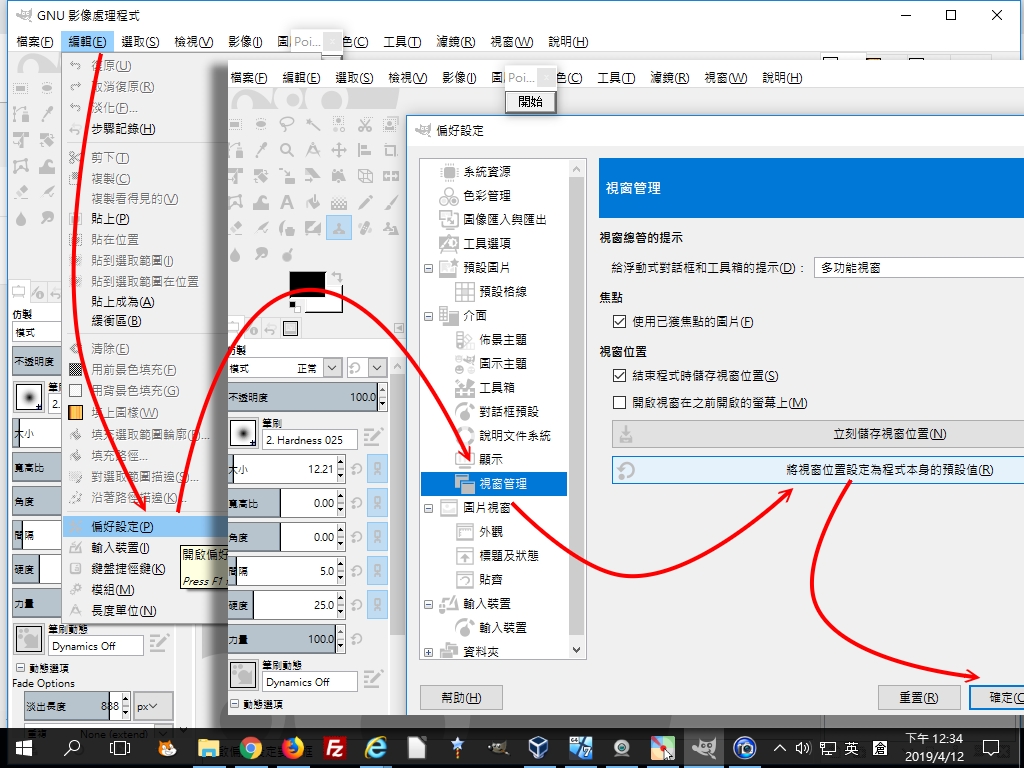Image resolution: width=1024 pixels, height=768 pixels.
Task: Choose 鍵盤捷徑鍵(K) from Edit menu
Action: click(128, 569)
